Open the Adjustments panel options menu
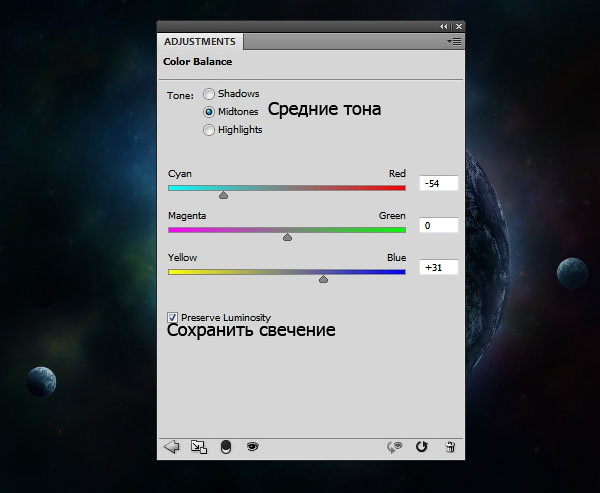The image size is (600, 493). point(454,42)
